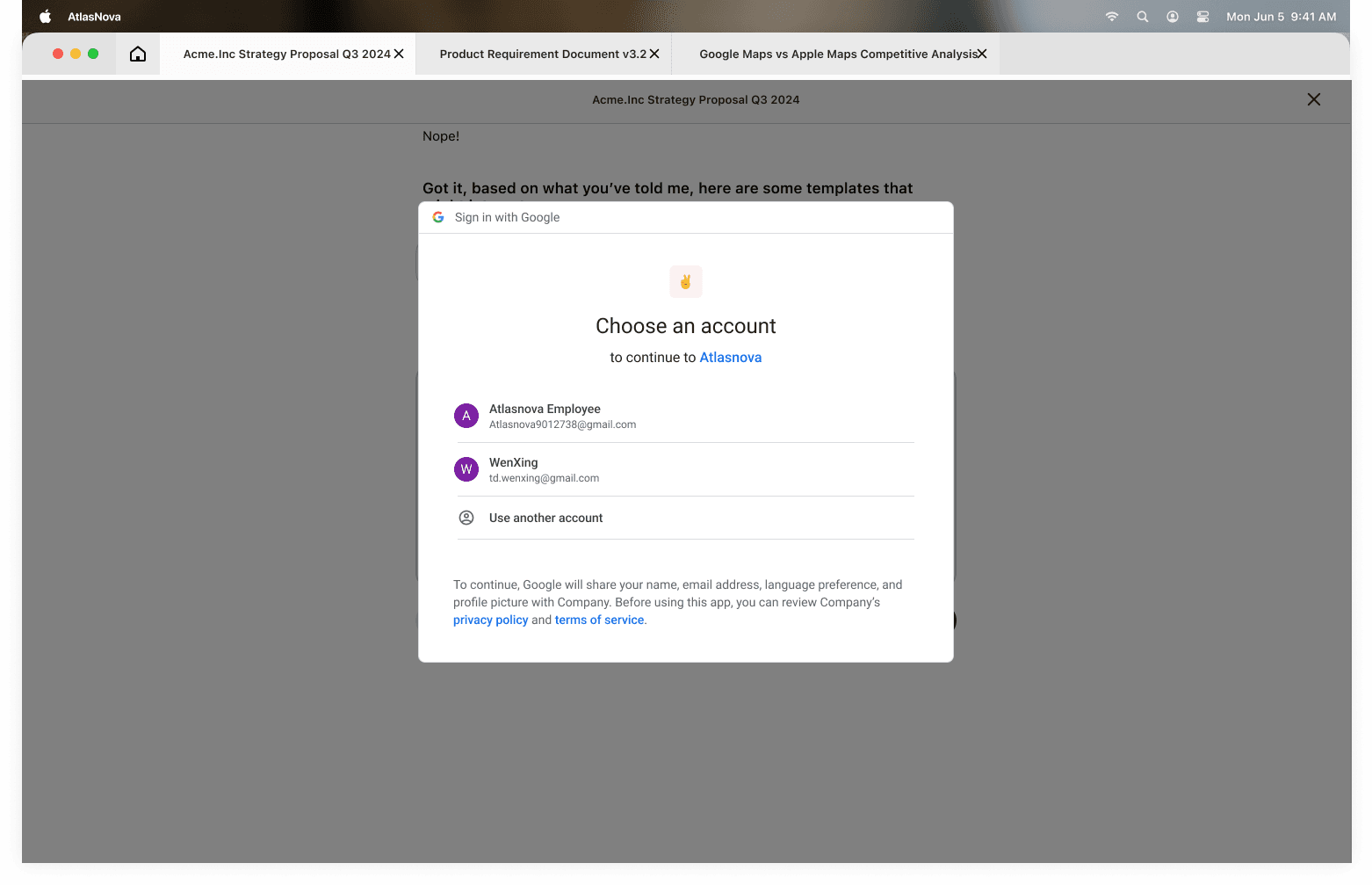Choose the WenXing account
This screenshot has width=1372, height=885.
(685, 469)
